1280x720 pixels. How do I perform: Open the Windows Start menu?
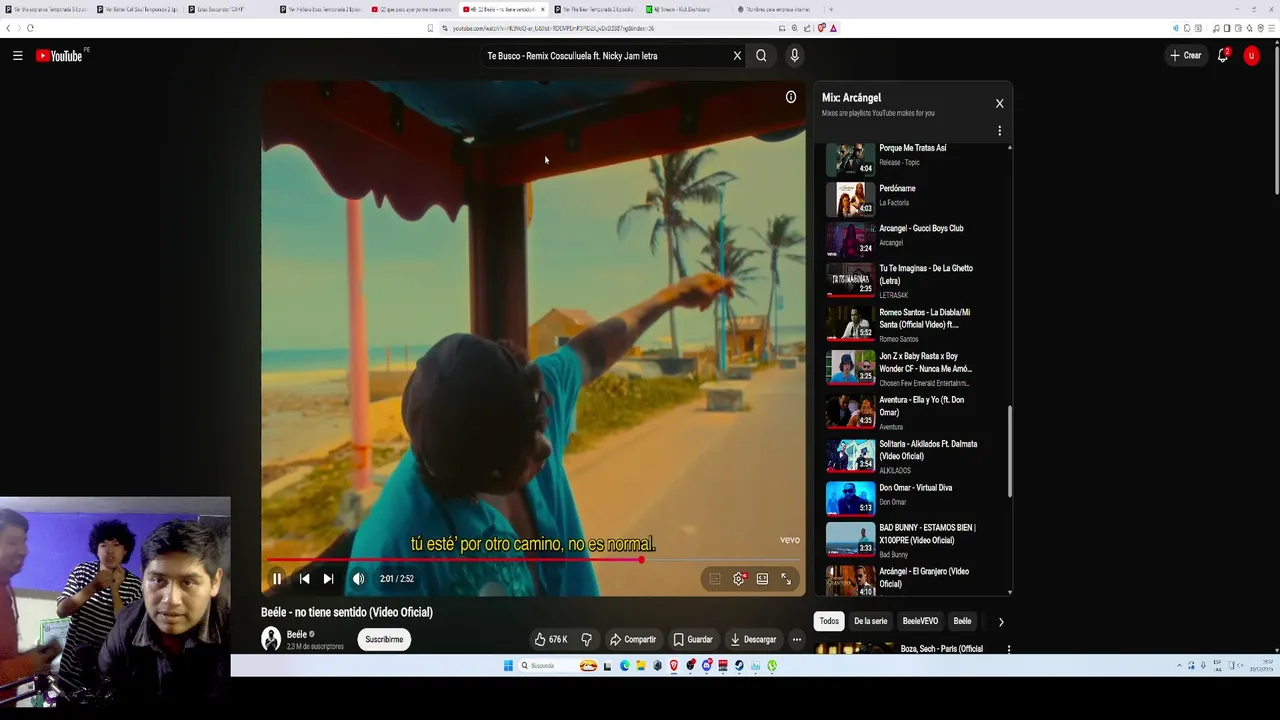508,666
